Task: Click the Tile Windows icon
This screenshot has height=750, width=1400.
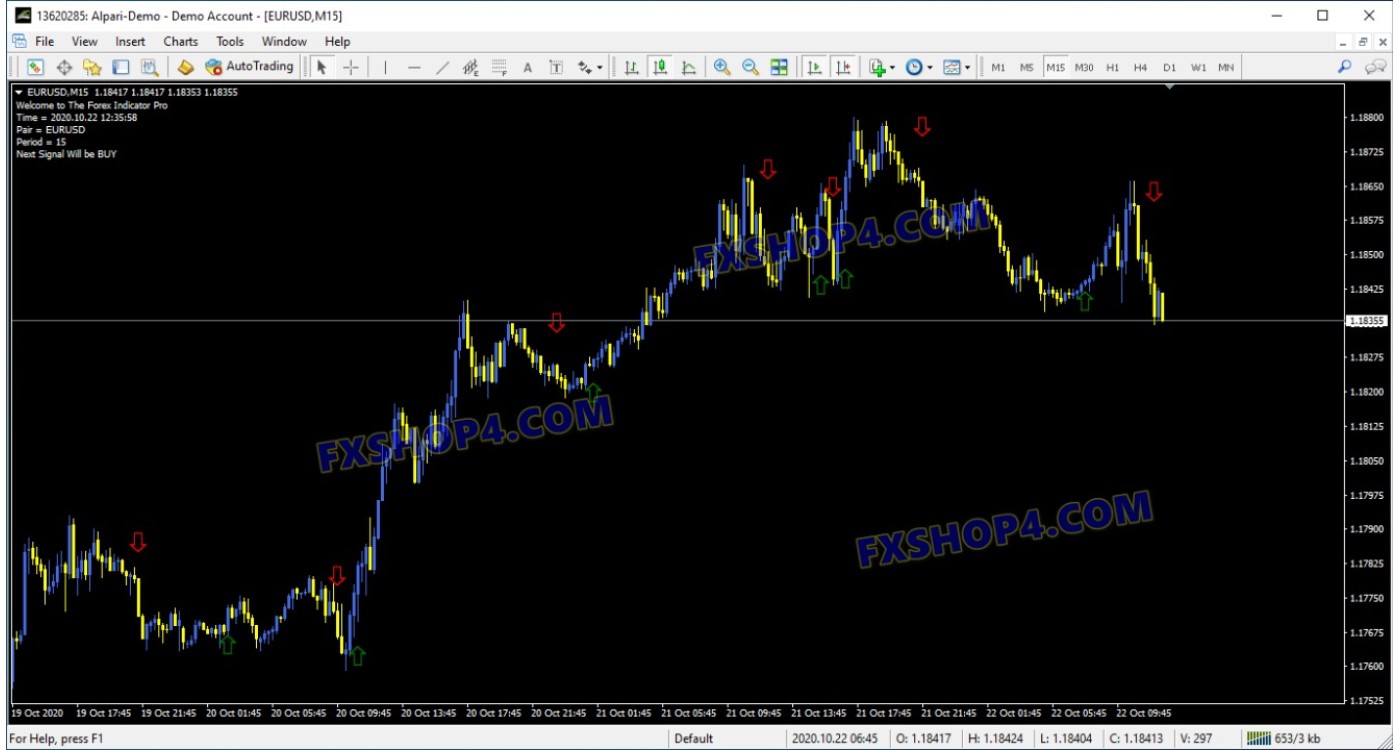Action: (x=779, y=67)
